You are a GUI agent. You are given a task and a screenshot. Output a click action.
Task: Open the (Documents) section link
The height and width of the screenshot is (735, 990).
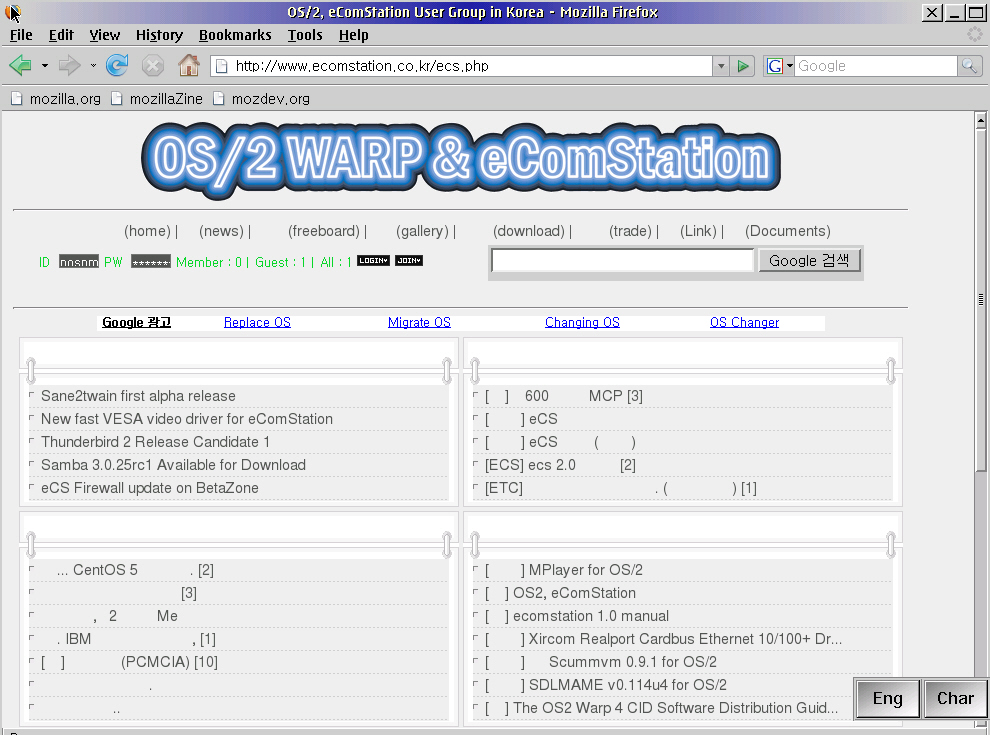click(x=788, y=231)
